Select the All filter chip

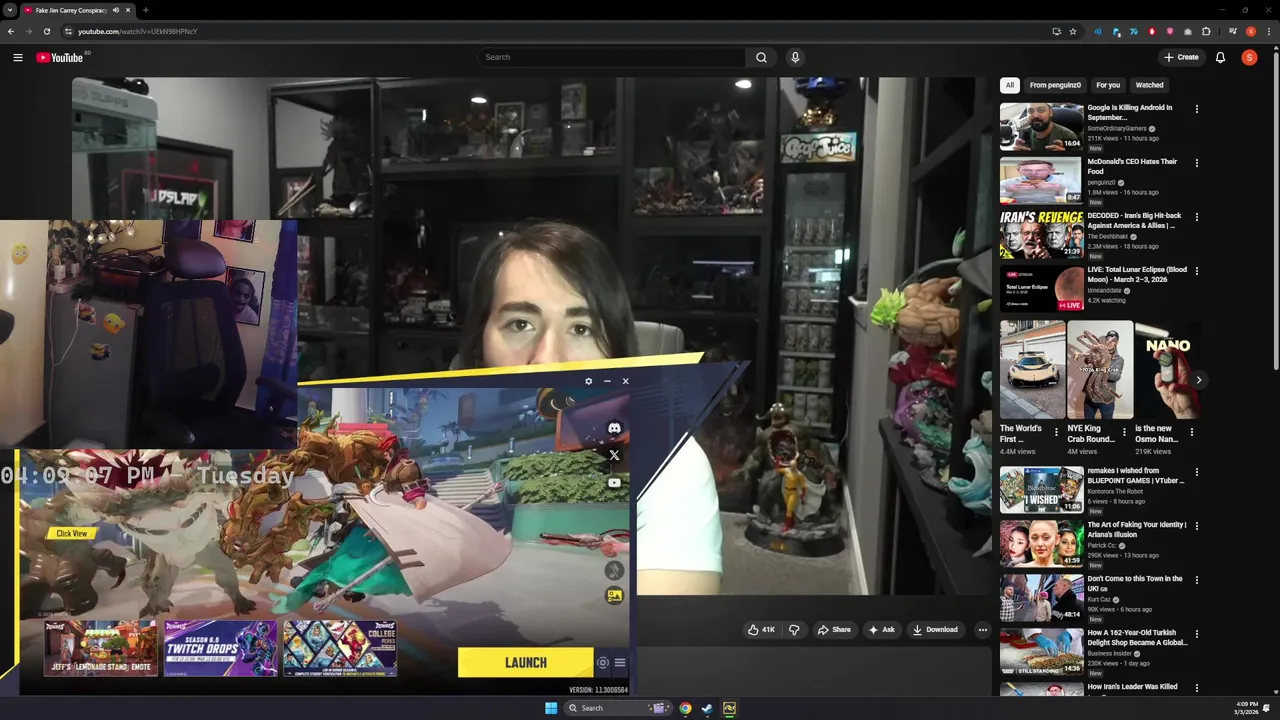1010,85
